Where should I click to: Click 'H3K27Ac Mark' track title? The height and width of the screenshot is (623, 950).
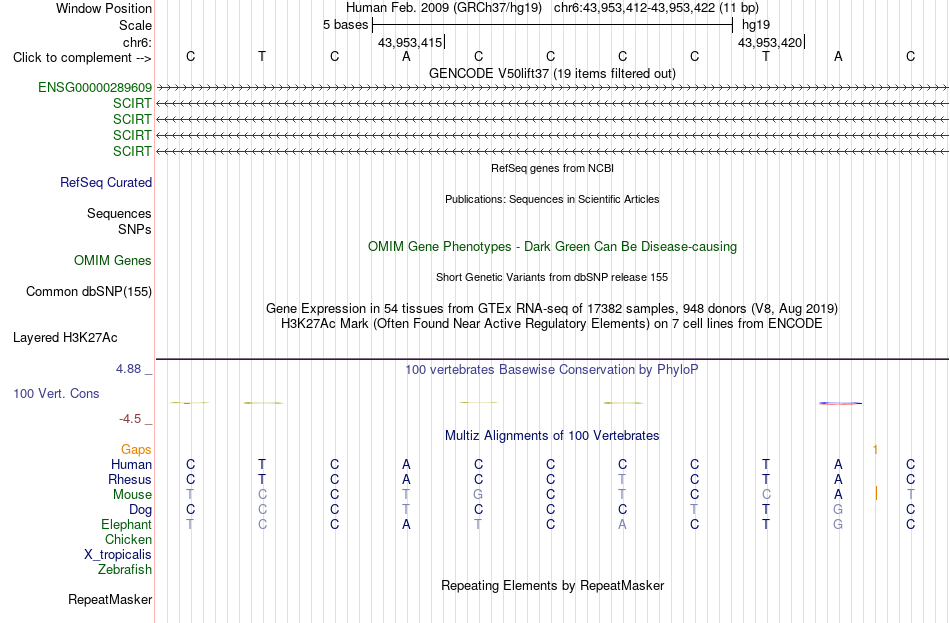[x=552, y=324]
